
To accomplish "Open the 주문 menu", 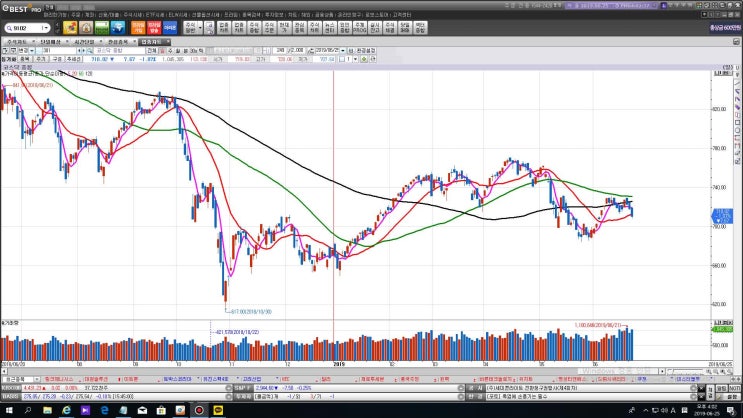I will (76, 15).
